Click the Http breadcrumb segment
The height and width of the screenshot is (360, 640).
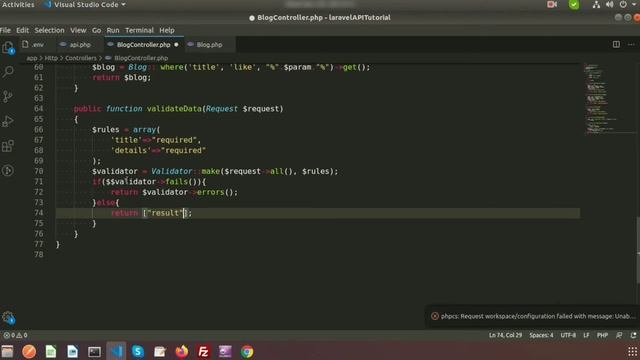[51, 58]
